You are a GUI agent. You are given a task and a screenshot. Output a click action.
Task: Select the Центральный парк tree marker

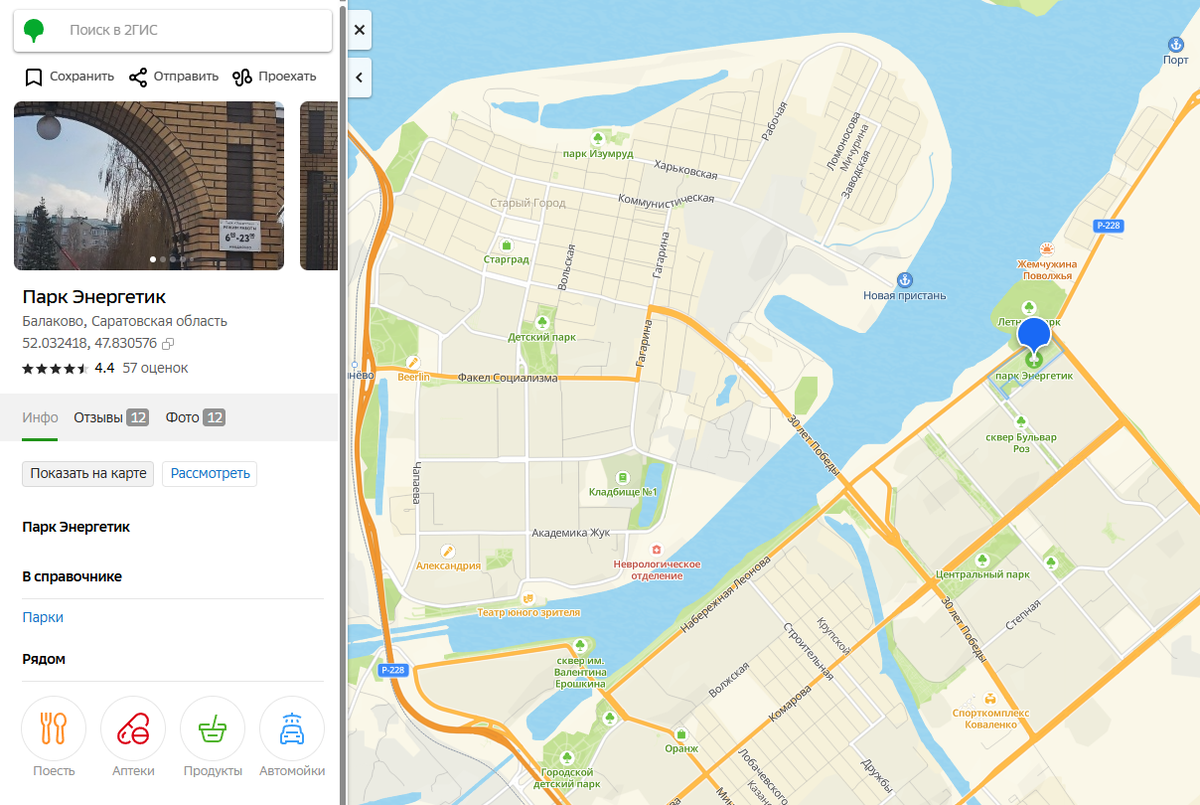pos(982,561)
